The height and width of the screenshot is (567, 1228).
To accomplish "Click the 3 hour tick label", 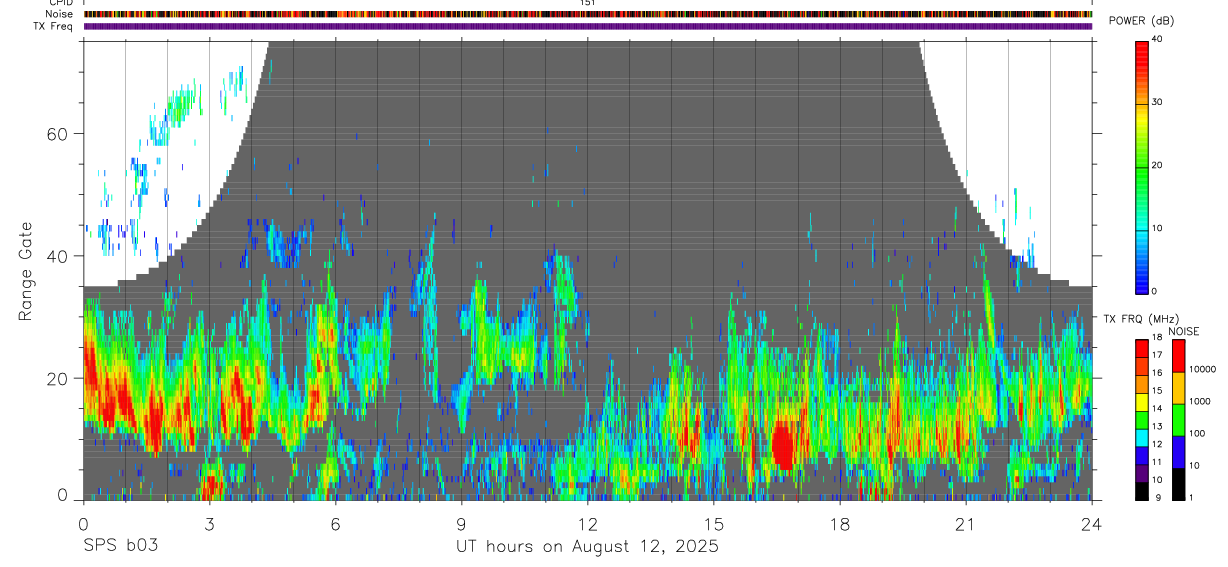I will coord(209,524).
